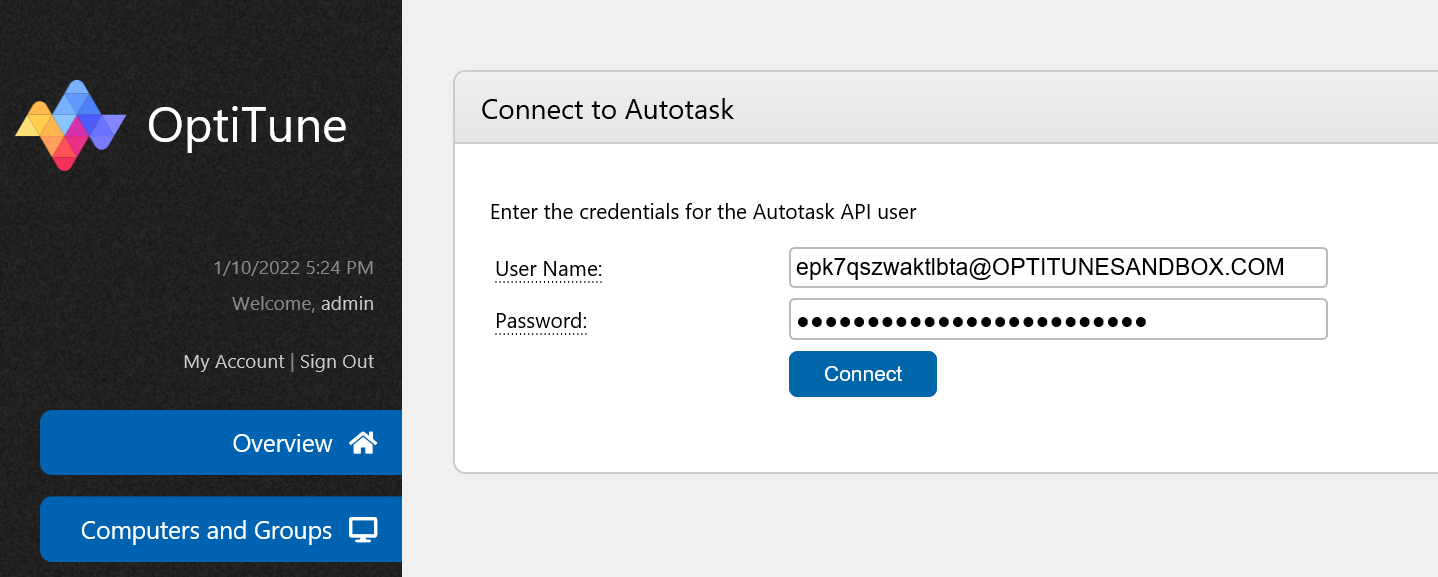Open the Overview navigation item

tap(221, 443)
